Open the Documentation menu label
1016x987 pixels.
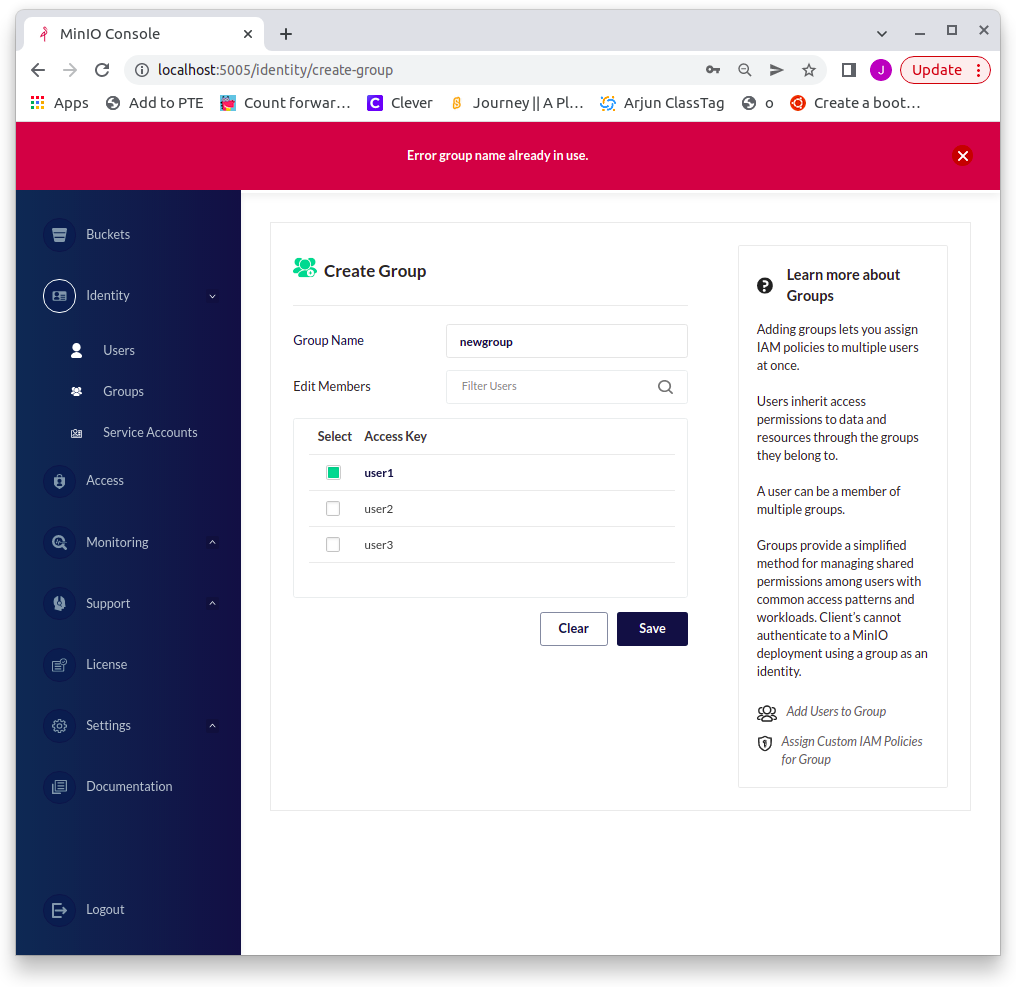[x=129, y=786]
